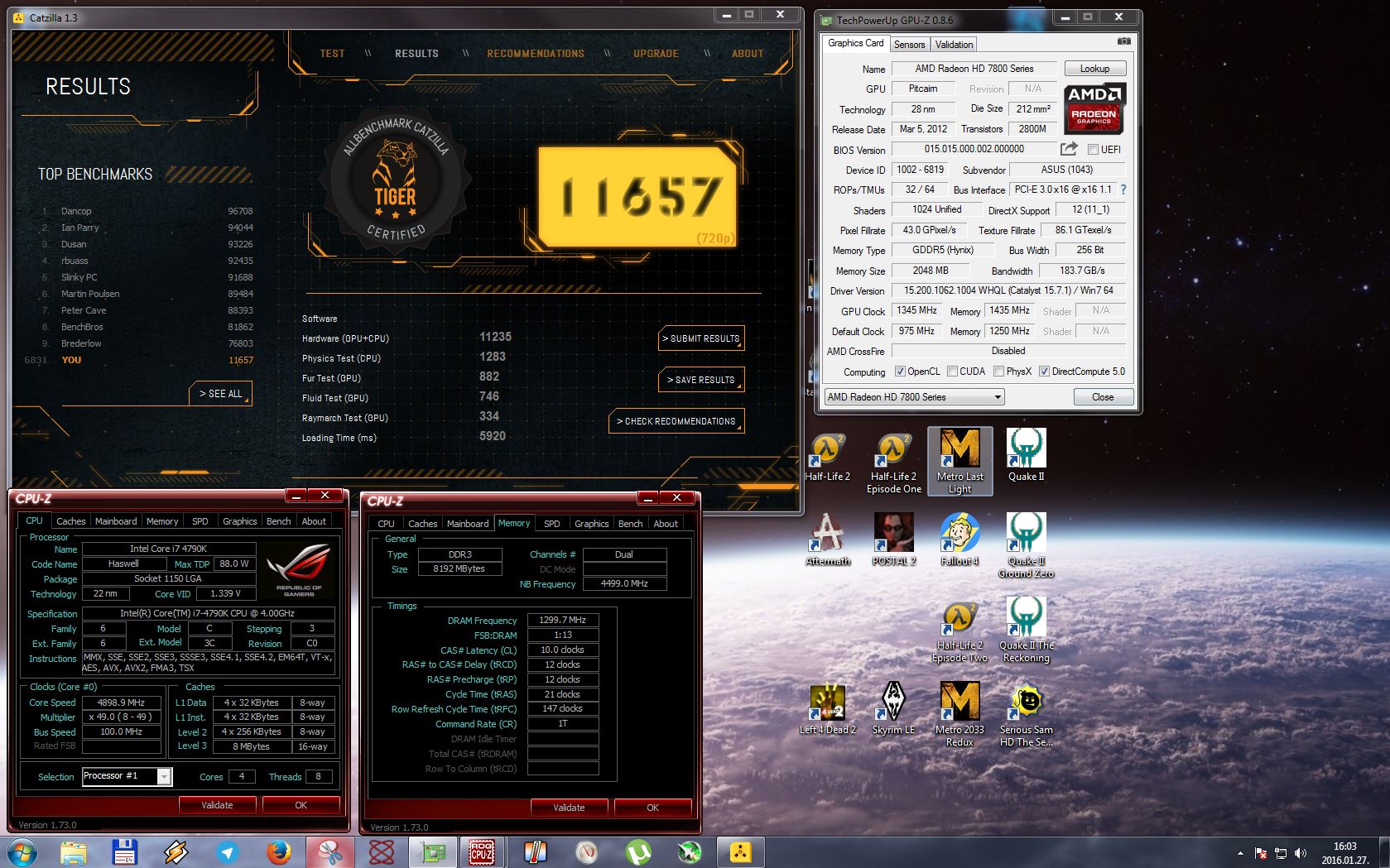This screenshot has width=1390, height=868.
Task: Show hidden tray icons arrow
Action: click(x=1240, y=853)
